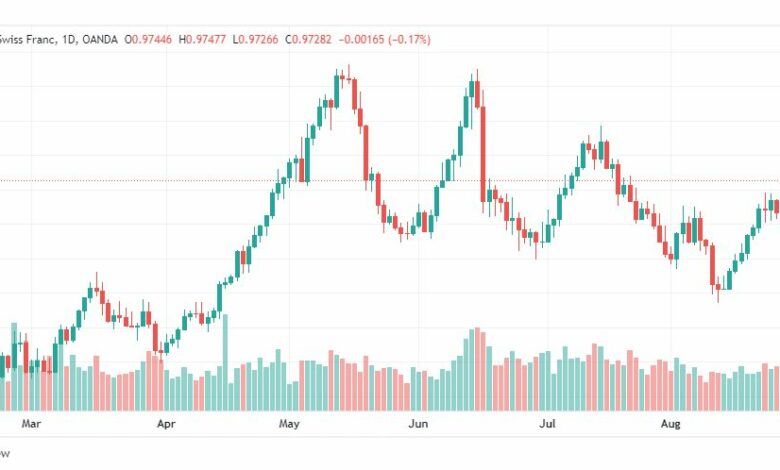The height and width of the screenshot is (470, 780).
Task: Select the low price value 0.97266
Action: point(258,39)
